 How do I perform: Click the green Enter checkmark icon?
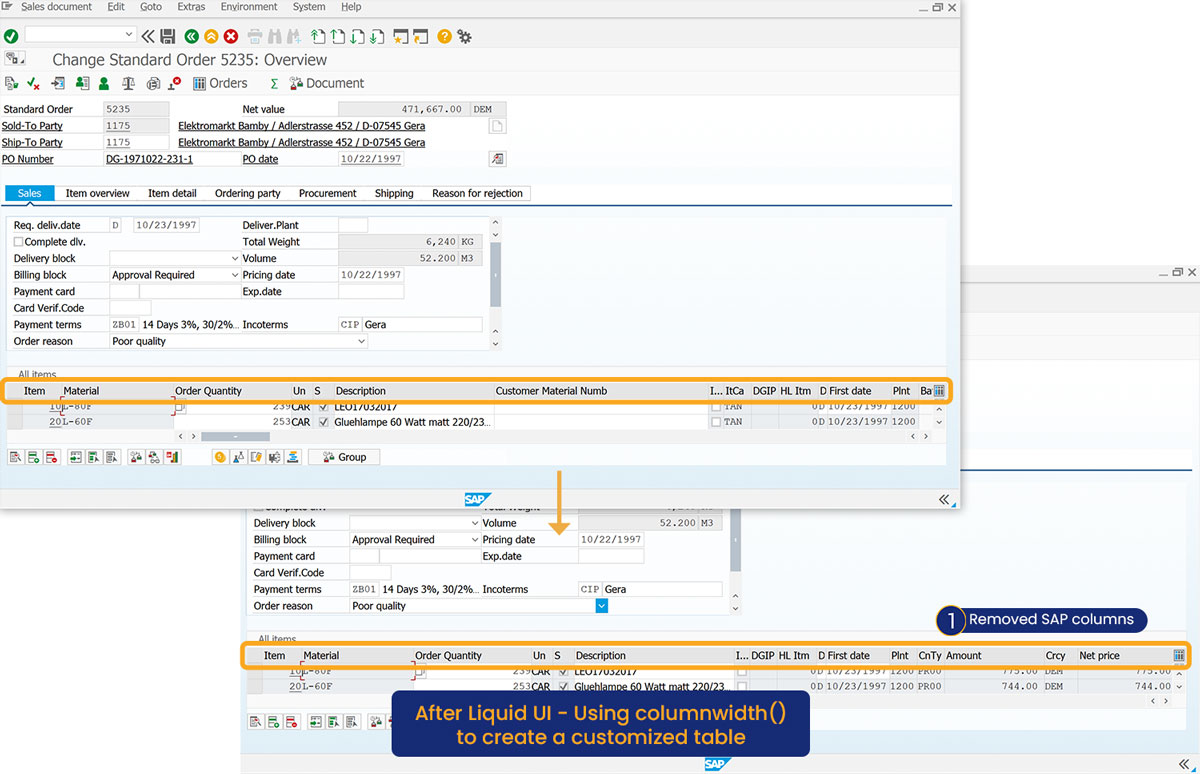(x=11, y=36)
